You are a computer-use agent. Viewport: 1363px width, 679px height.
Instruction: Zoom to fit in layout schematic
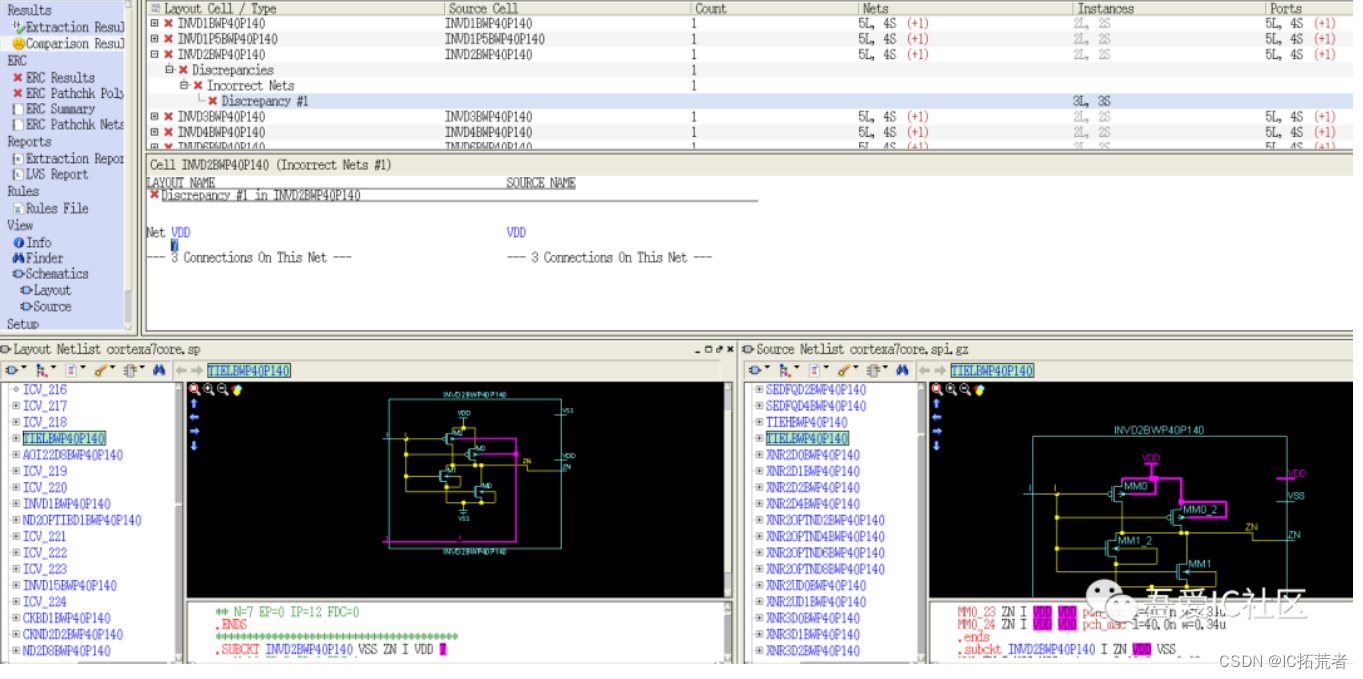[x=194, y=389]
